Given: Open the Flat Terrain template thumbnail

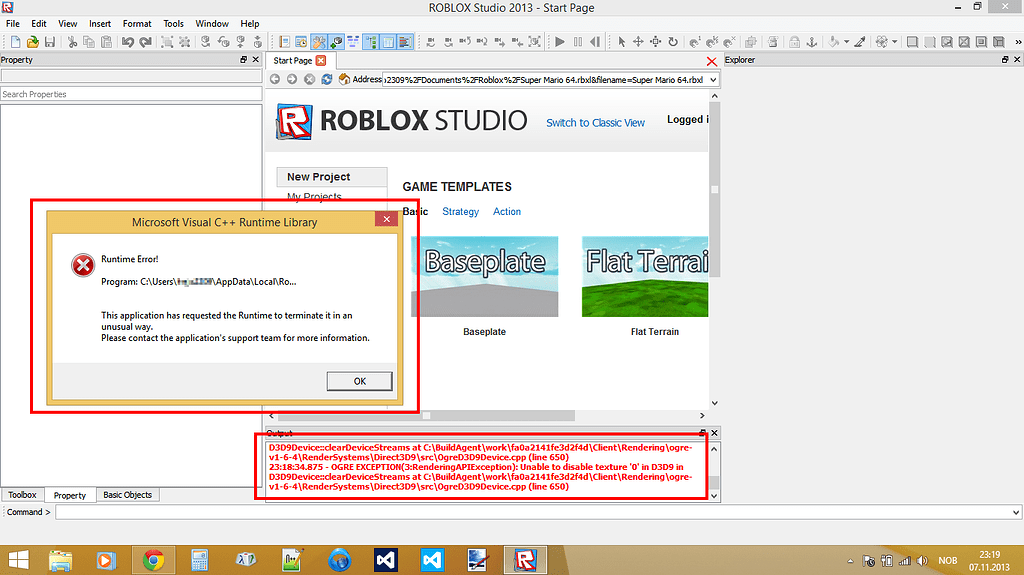Looking at the screenshot, I should tap(645, 276).
